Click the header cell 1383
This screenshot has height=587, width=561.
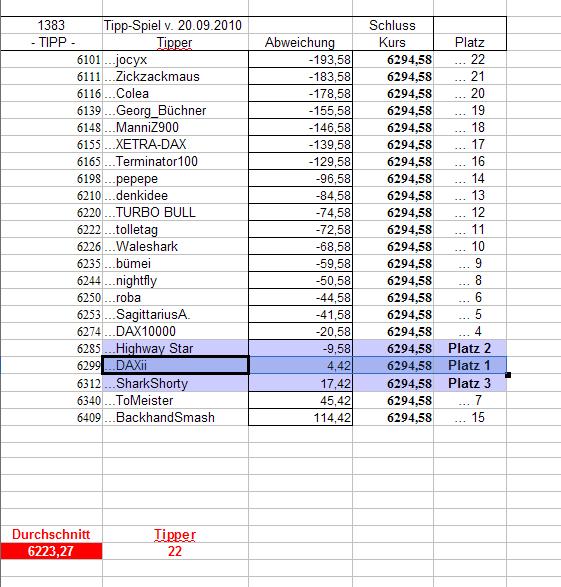[51, 25]
